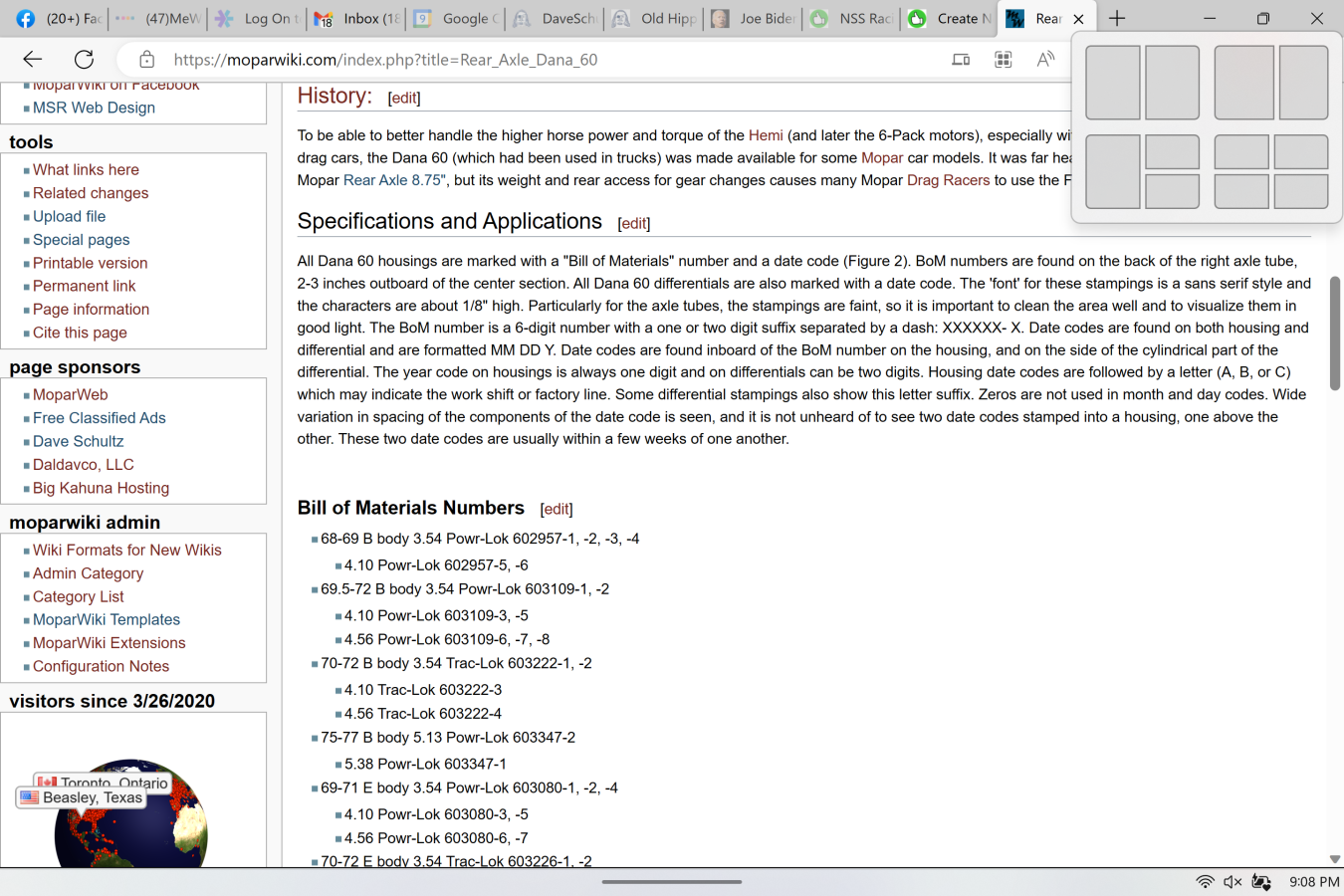Open the Wi-Fi network tray icon
Viewport: 1344px width, 896px height.
[1205, 882]
